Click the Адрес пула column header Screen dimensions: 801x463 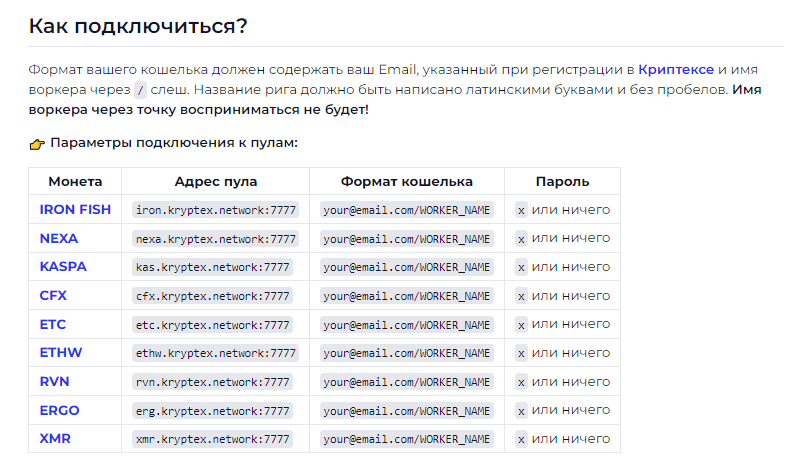click(x=216, y=181)
